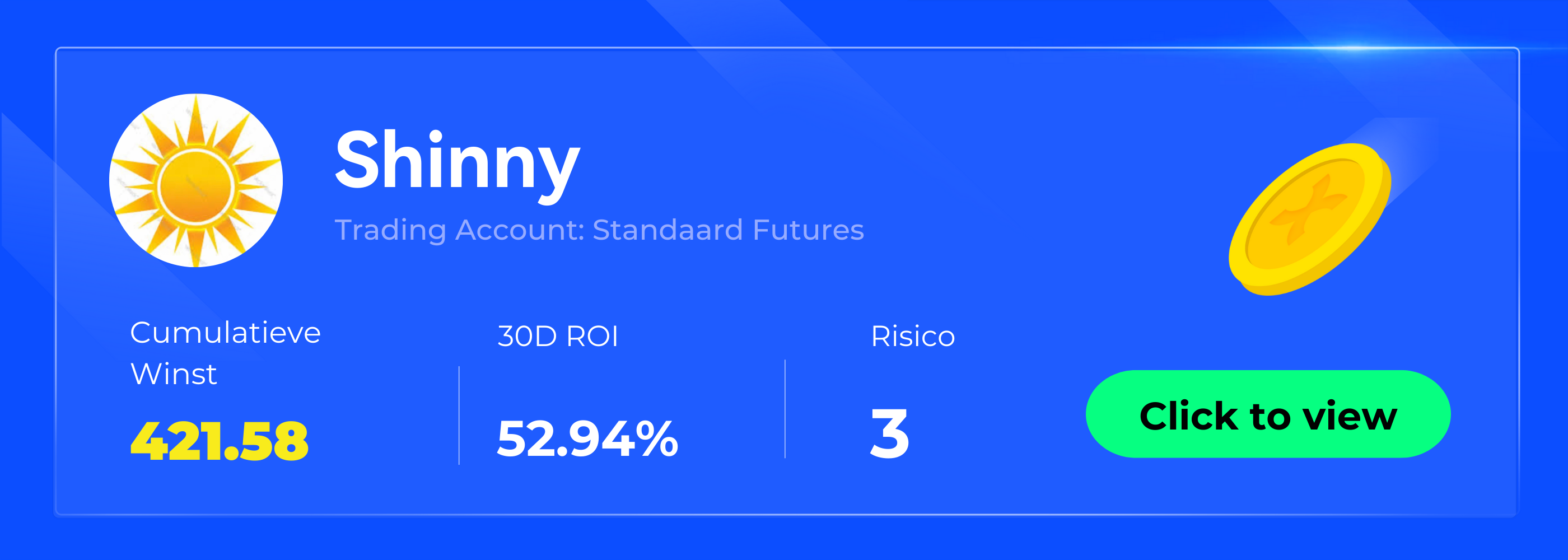This screenshot has width=1568, height=560.
Task: Click the "30D ROI" label
Action: (558, 336)
